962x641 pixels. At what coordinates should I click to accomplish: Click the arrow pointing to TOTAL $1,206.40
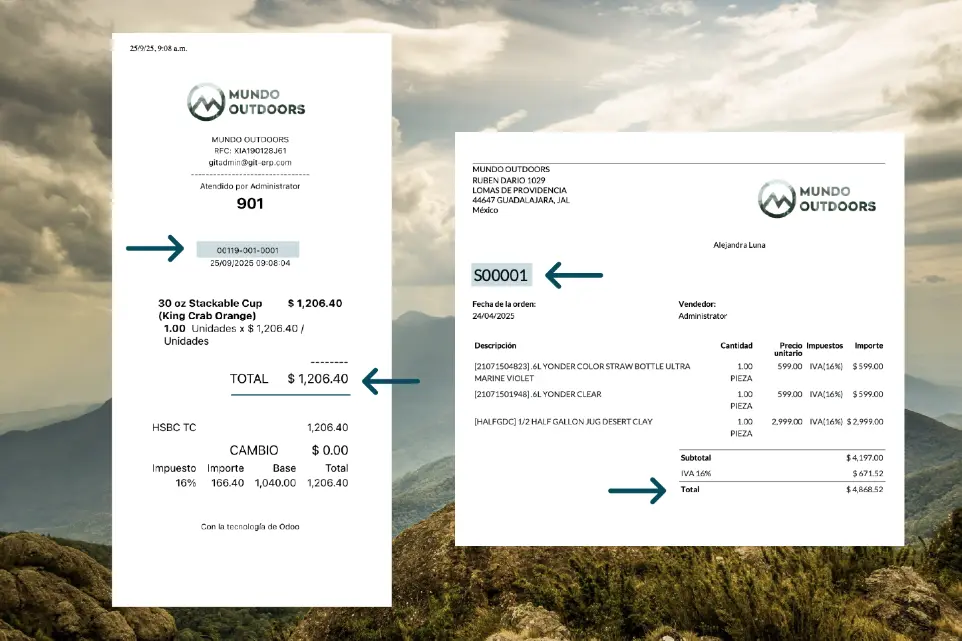pos(390,380)
